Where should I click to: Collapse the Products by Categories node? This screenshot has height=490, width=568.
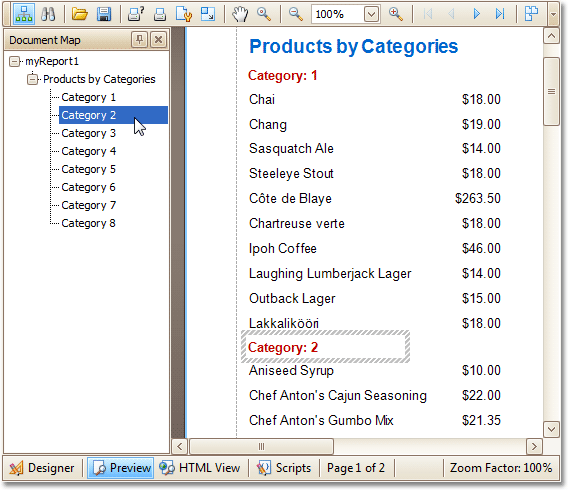(32, 79)
